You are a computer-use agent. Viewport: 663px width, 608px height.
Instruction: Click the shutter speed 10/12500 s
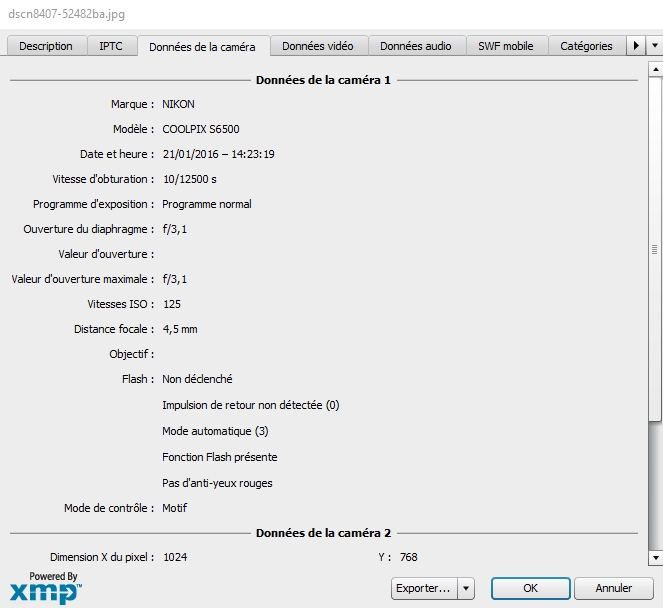(190, 179)
